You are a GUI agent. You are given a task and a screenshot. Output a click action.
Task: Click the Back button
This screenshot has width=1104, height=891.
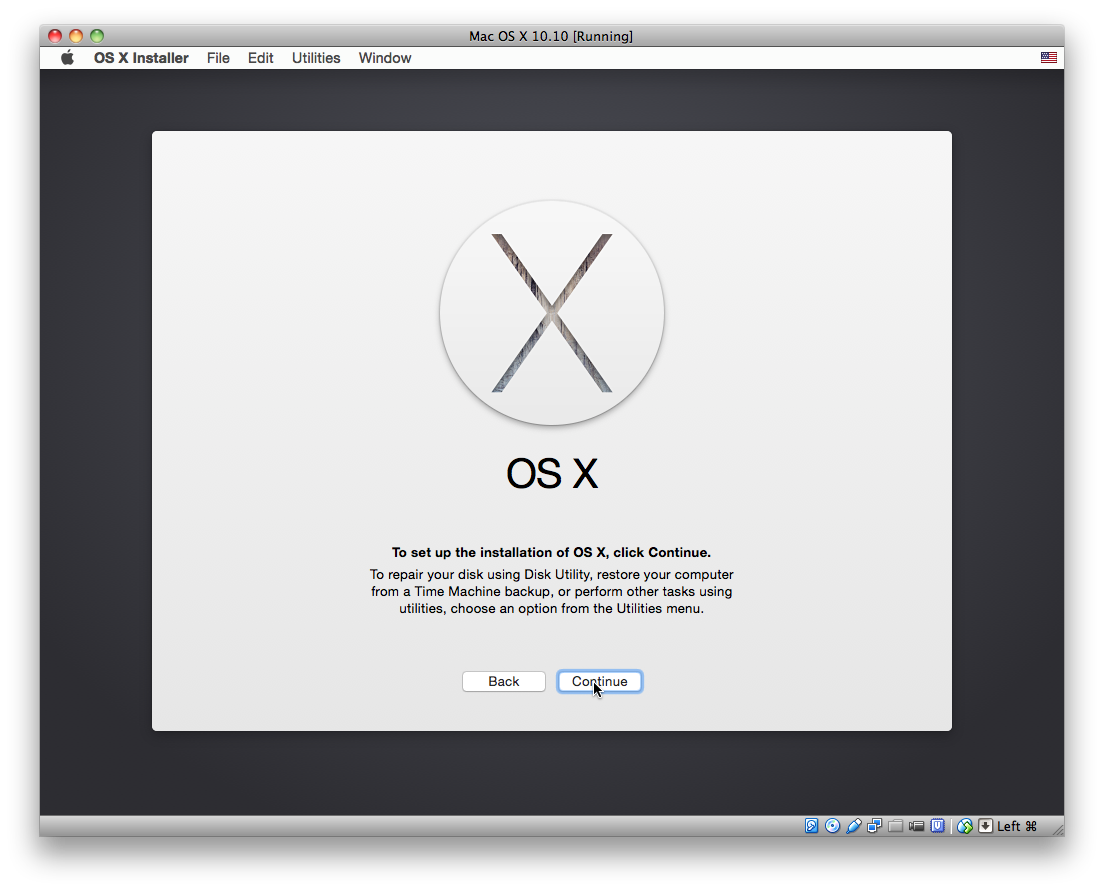coord(503,681)
